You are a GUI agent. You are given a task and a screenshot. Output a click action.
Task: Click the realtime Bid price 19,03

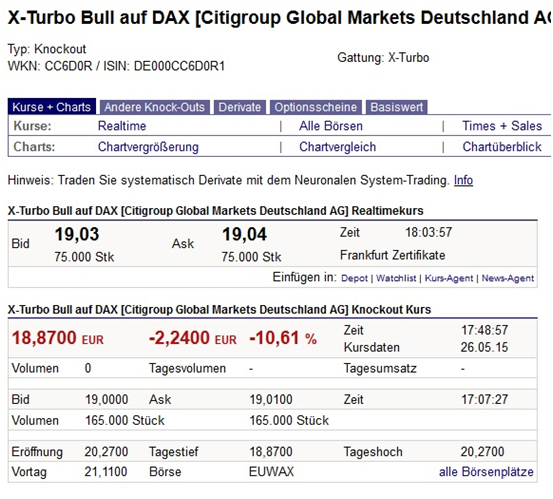click(x=77, y=235)
